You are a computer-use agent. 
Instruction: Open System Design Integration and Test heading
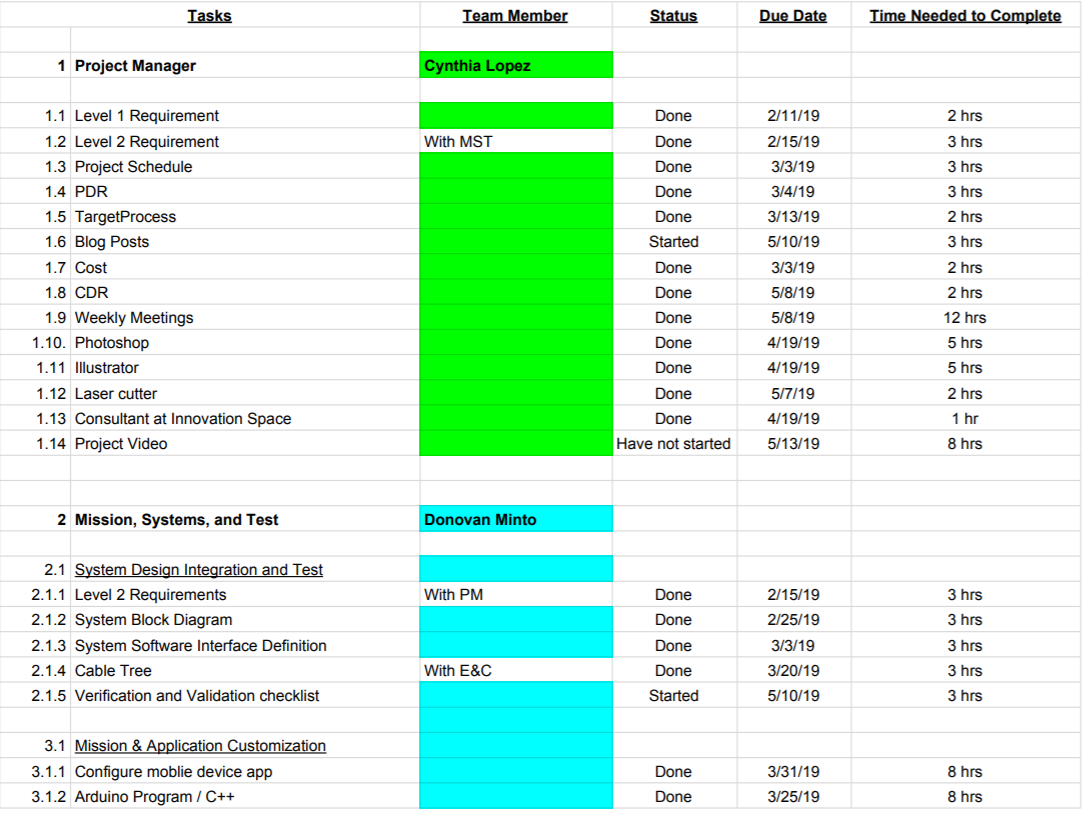(x=198, y=570)
